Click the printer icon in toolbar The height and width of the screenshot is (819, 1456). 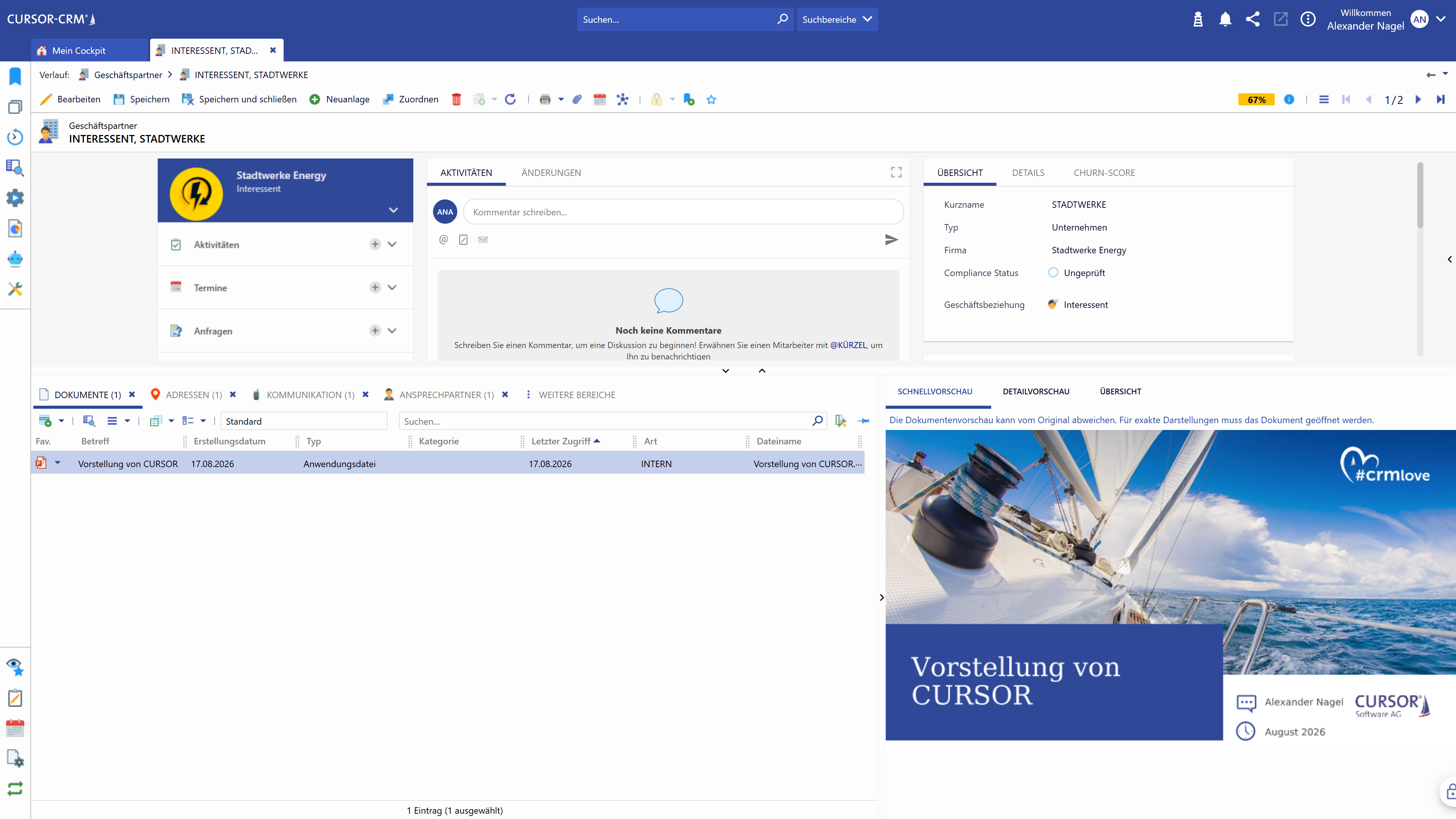tap(545, 99)
